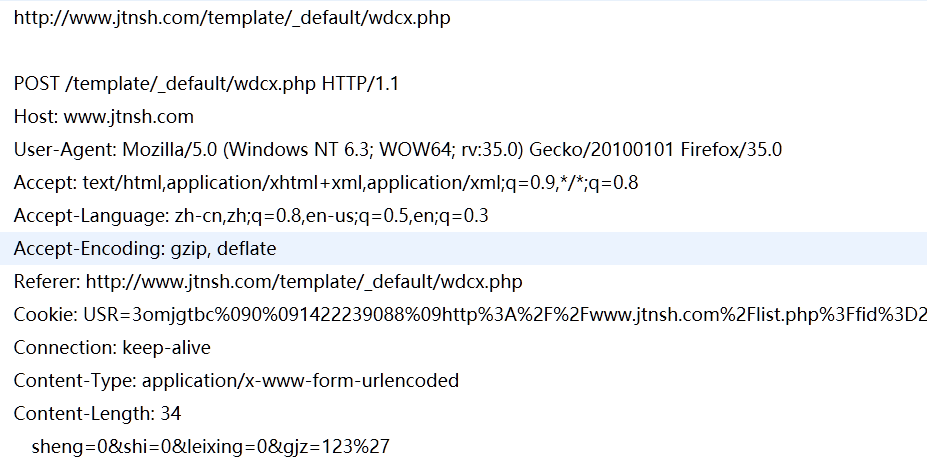Select highlighted Accept-Encoding: gzip, deflate line

pos(464,248)
